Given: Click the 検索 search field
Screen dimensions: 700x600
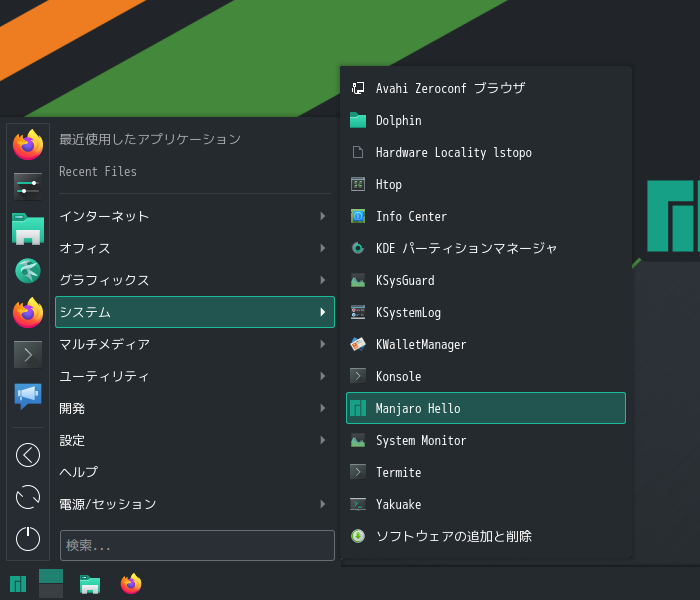Looking at the screenshot, I should click(197, 545).
